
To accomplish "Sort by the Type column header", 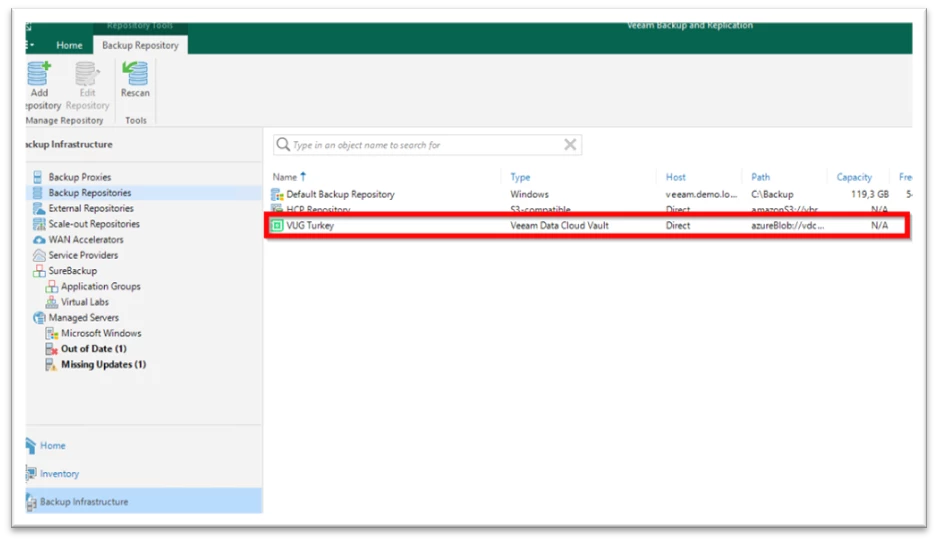I will pos(520,176).
